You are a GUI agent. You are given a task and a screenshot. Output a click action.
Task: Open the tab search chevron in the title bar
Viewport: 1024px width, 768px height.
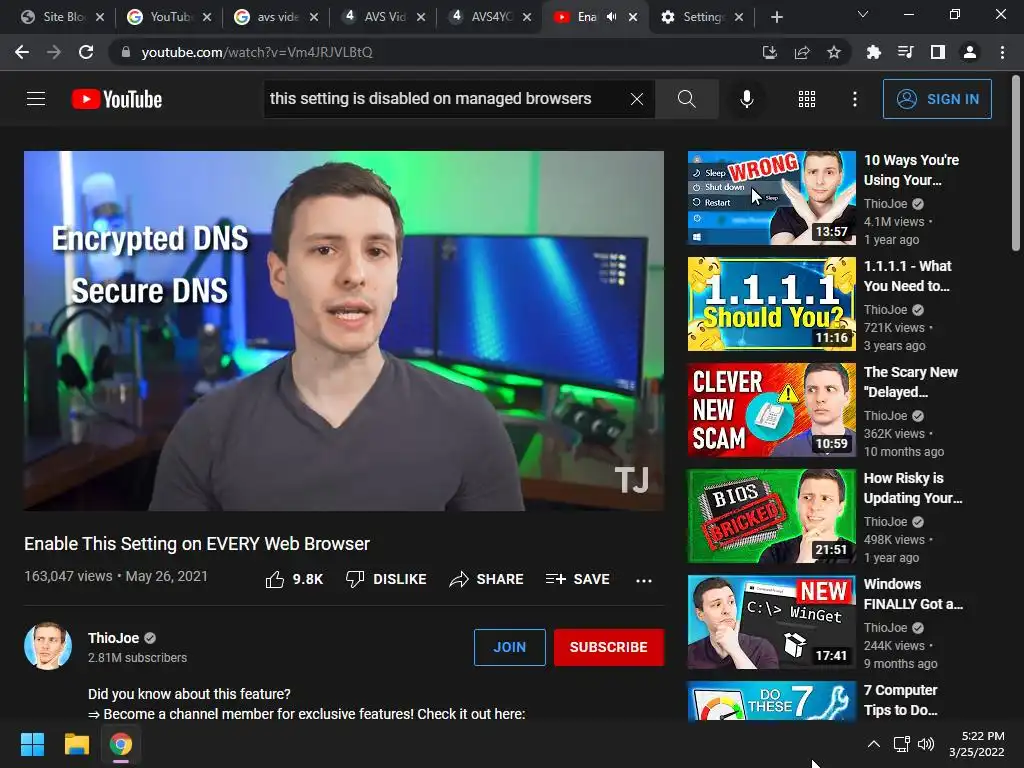point(863,14)
